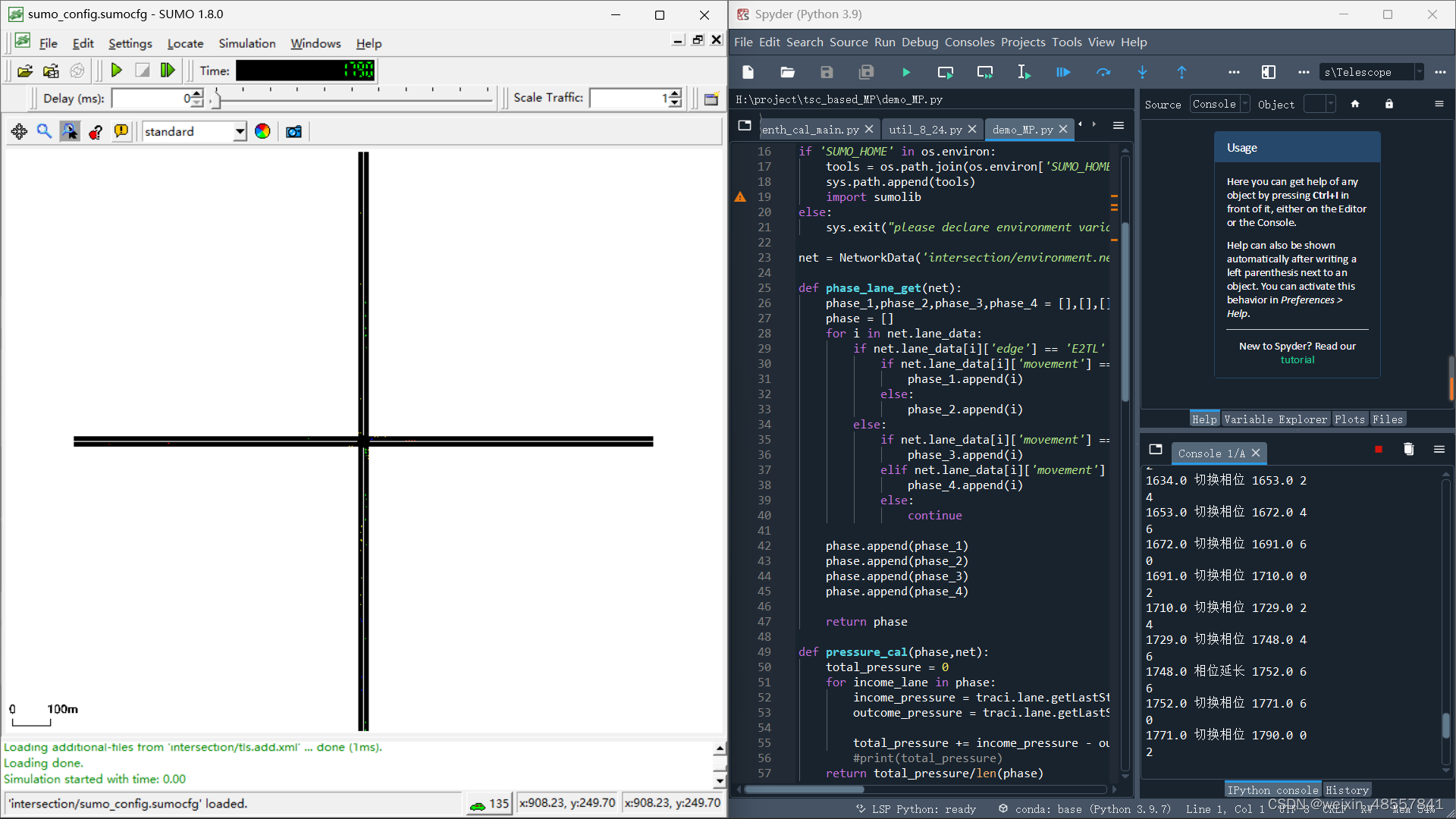Open Spyder editor pane options hamburger
Viewport: 1456px width, 819px height.
pos(1119,125)
